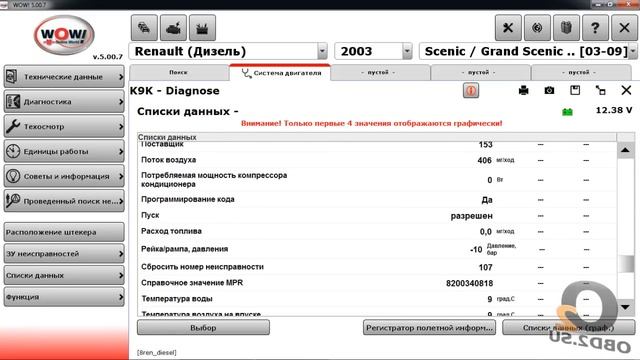Open Единицы работы menu

click(64, 151)
